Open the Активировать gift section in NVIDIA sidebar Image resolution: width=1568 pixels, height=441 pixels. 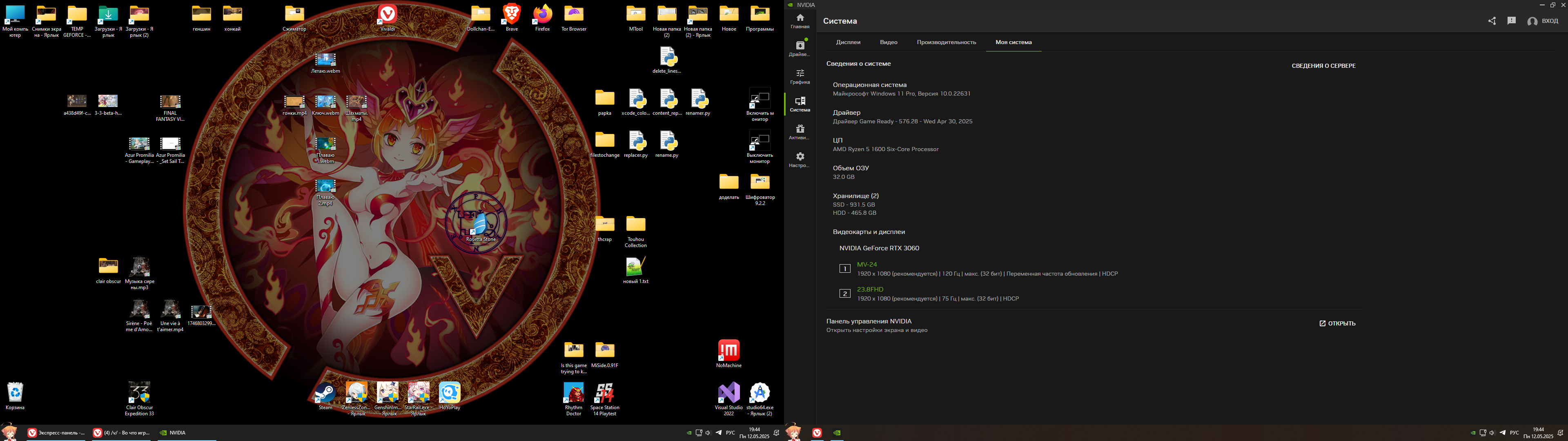click(x=800, y=131)
